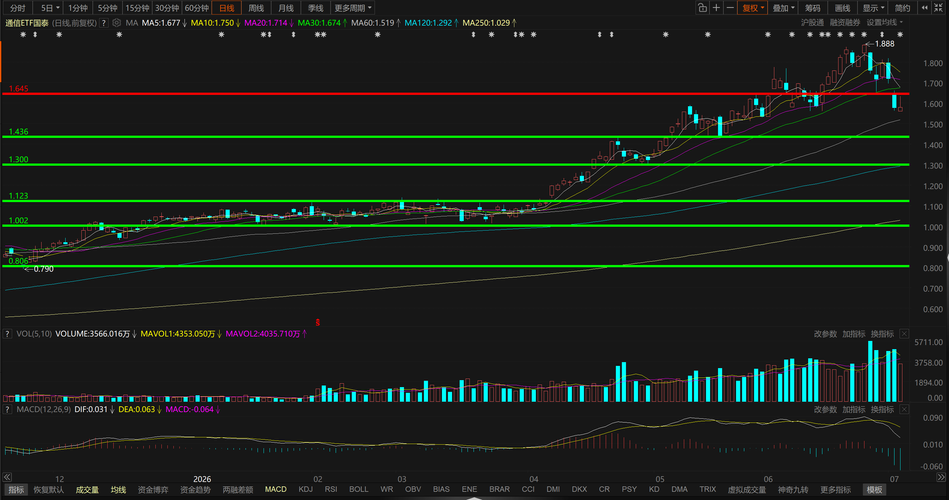Screen dimensions: 949x500
Task: Switch to 月线 monthly chart
Action: pos(286,8)
